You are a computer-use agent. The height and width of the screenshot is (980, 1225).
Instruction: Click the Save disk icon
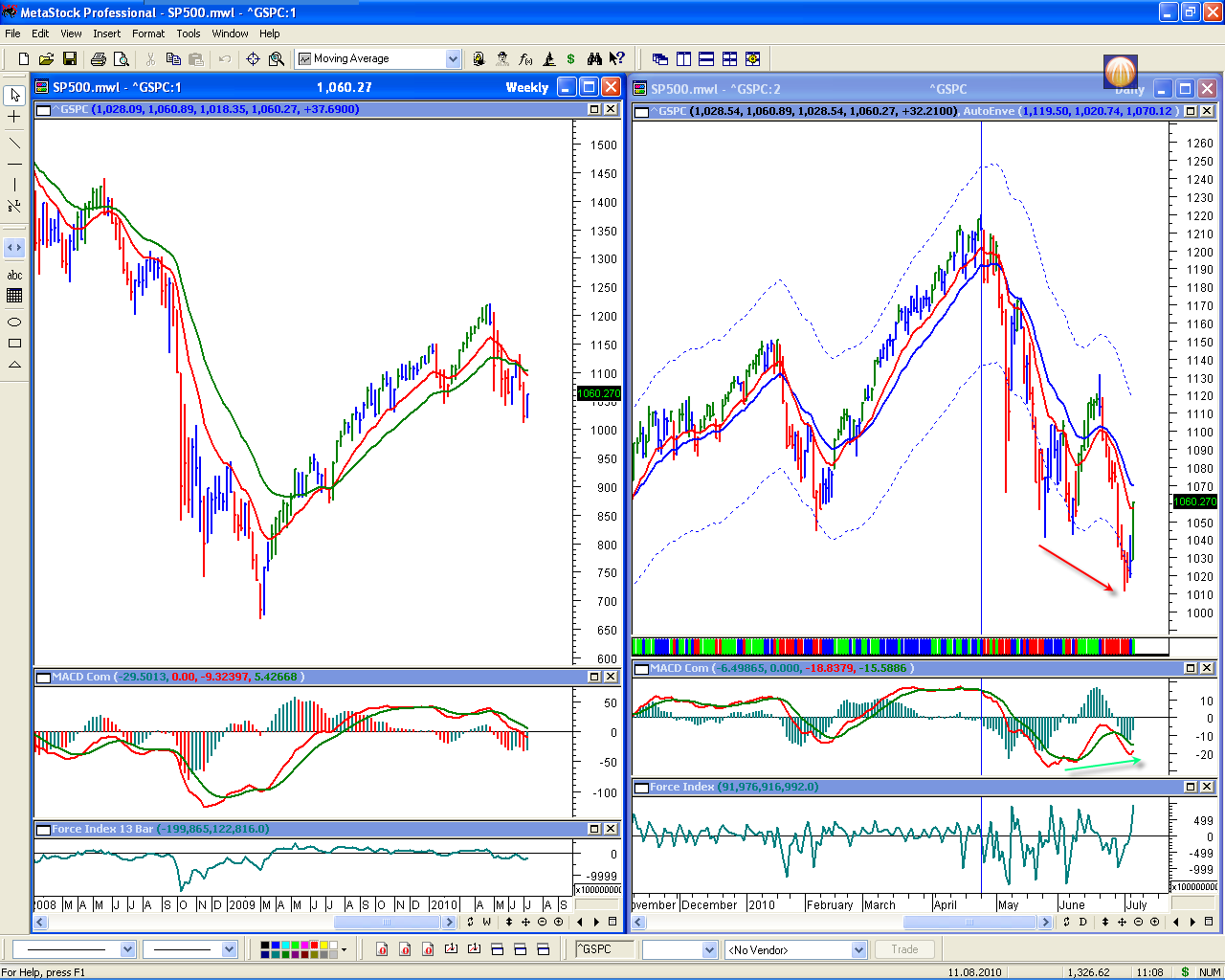pyautogui.click(x=70, y=59)
